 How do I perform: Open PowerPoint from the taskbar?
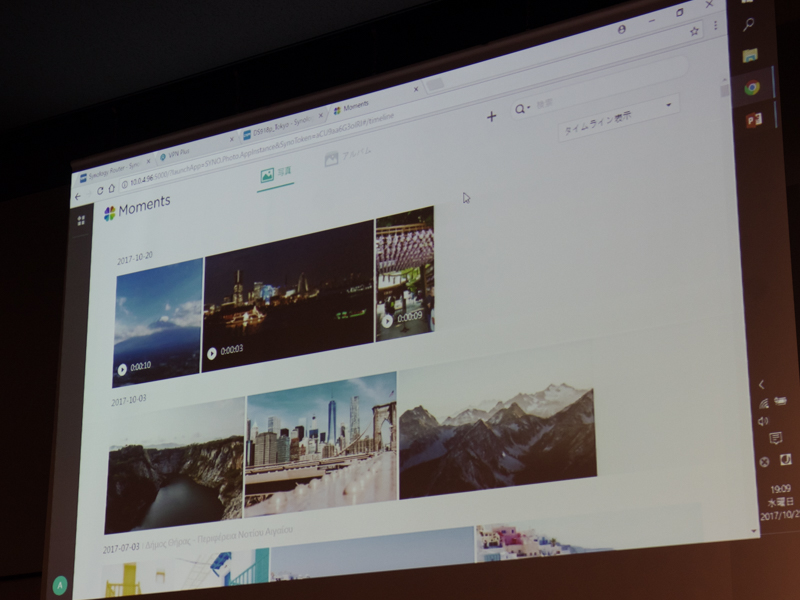(754, 120)
